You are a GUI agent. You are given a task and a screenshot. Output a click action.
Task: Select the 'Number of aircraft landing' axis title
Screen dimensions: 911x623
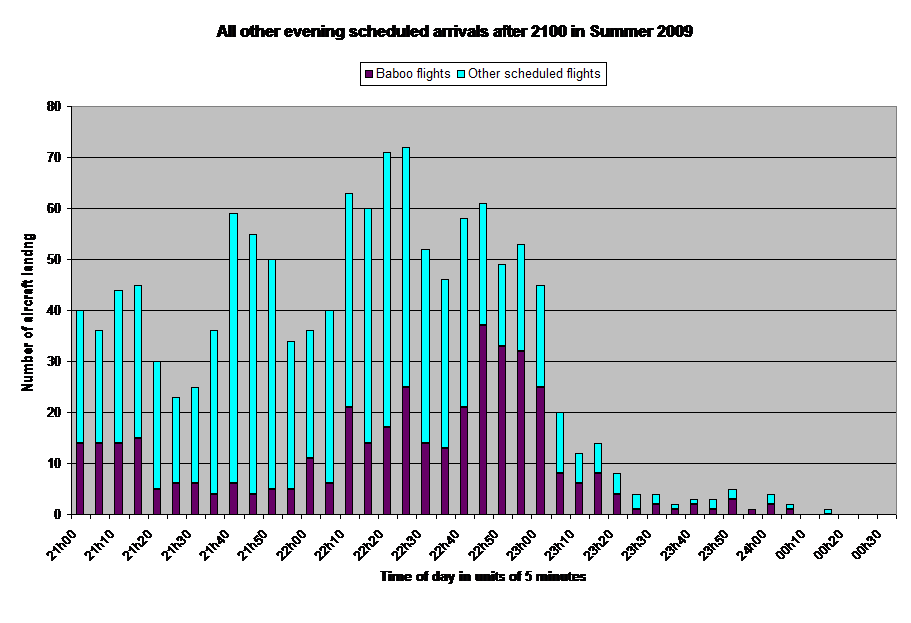coord(28,312)
